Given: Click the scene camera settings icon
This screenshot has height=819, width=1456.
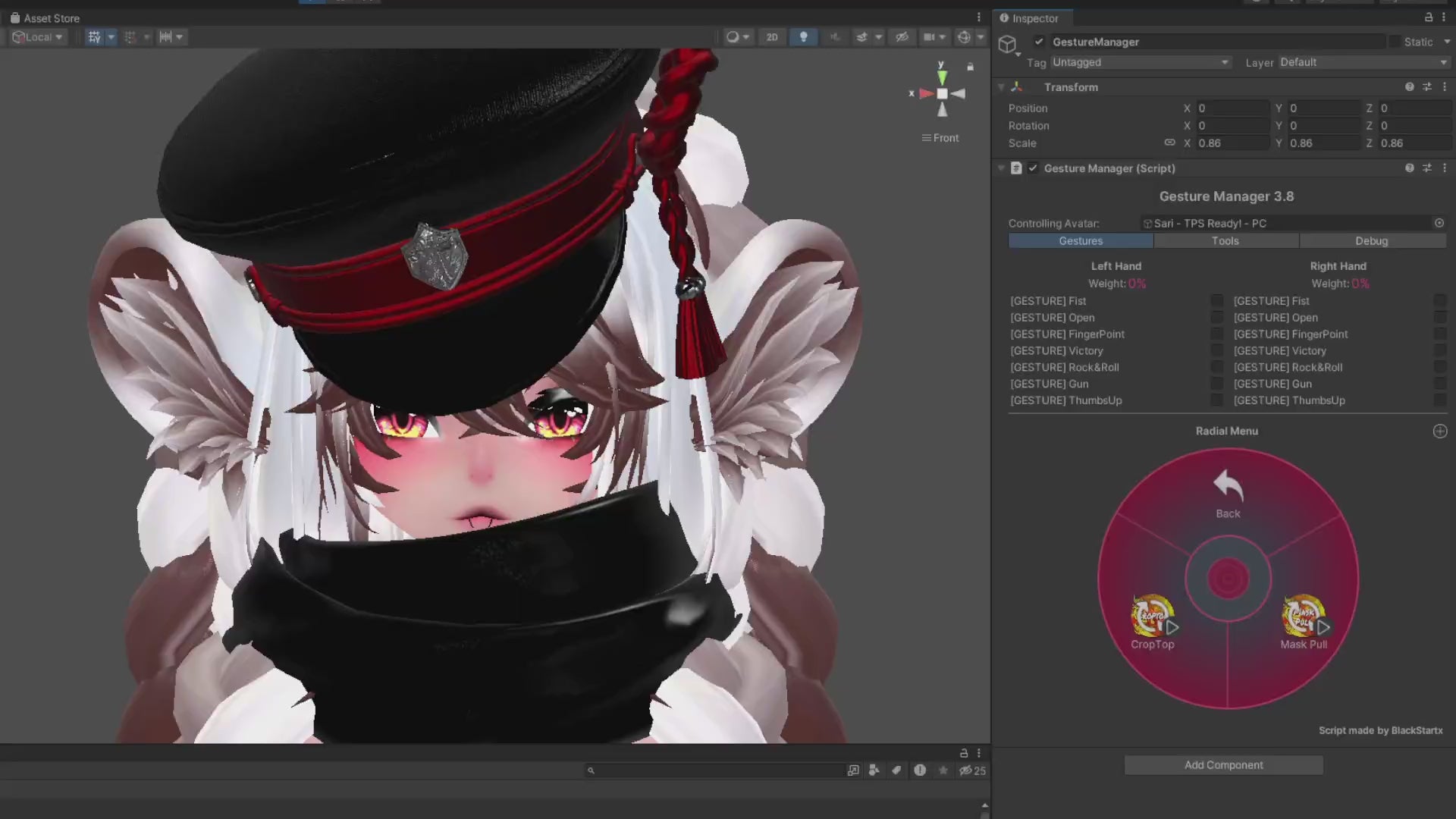Looking at the screenshot, I should coord(929,37).
